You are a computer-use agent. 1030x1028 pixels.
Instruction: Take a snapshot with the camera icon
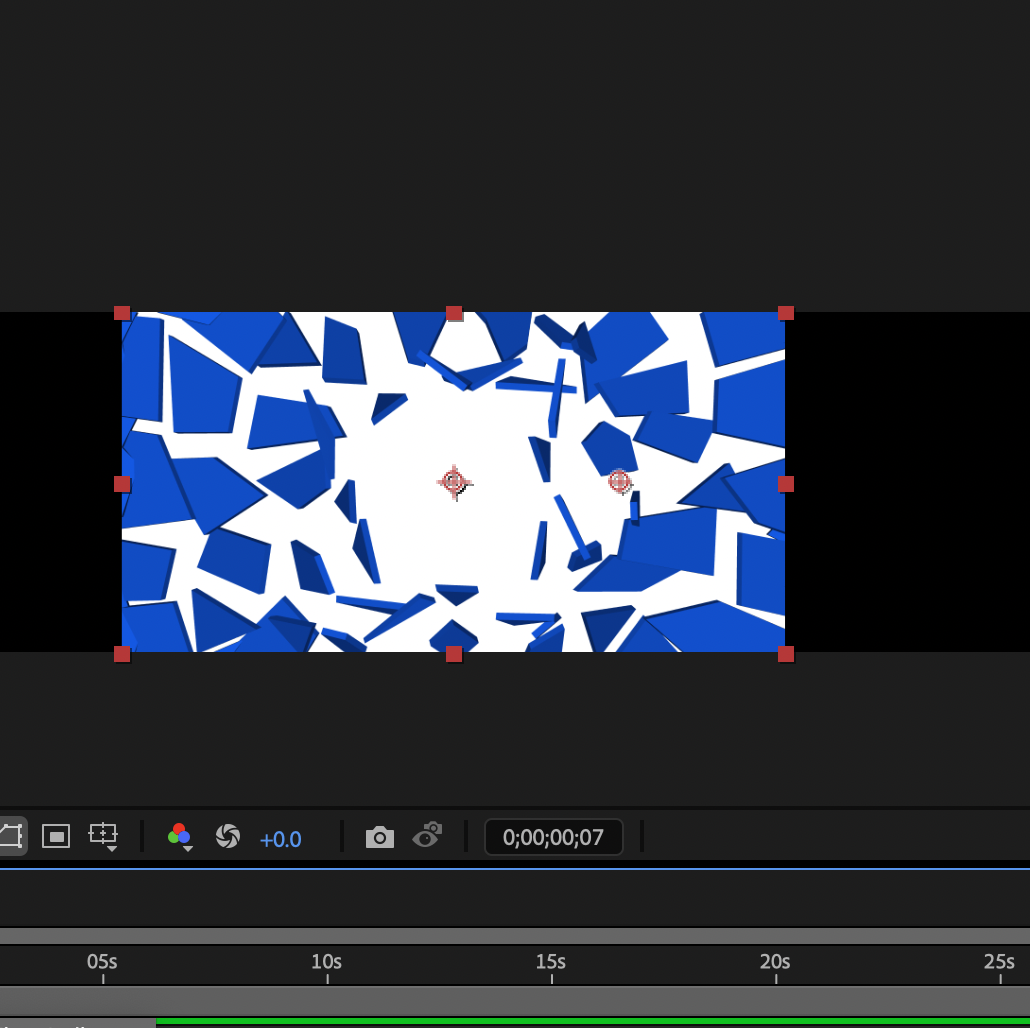click(x=380, y=837)
